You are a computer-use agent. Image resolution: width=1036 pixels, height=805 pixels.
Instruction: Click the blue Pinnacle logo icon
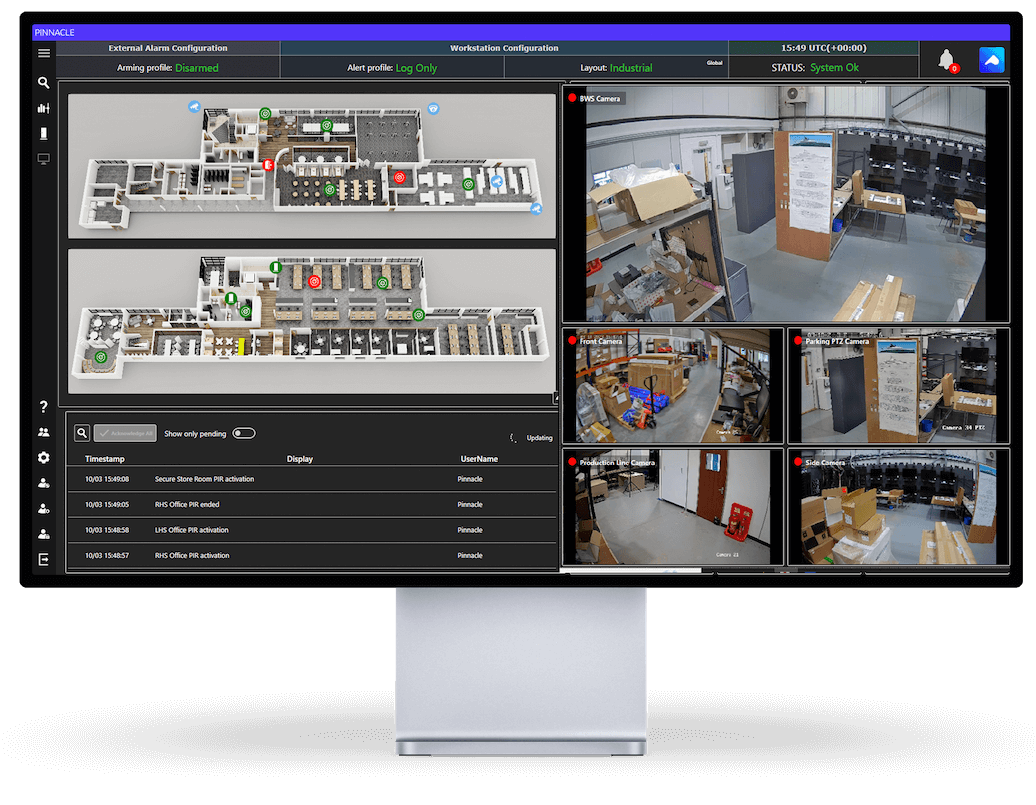tap(991, 60)
